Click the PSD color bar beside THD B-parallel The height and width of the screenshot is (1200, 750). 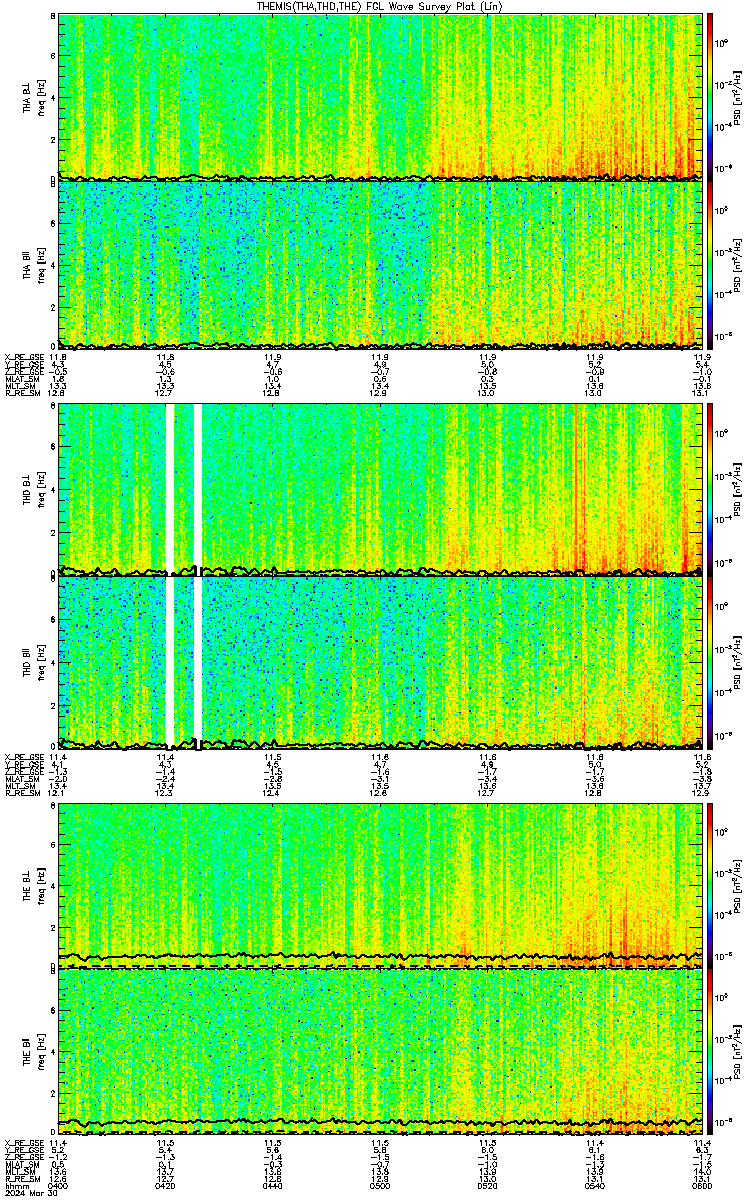(710, 662)
